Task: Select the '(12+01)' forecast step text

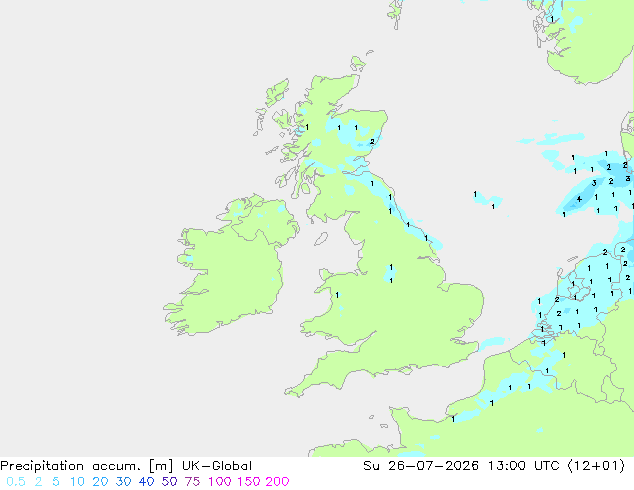Action: coord(596,466)
